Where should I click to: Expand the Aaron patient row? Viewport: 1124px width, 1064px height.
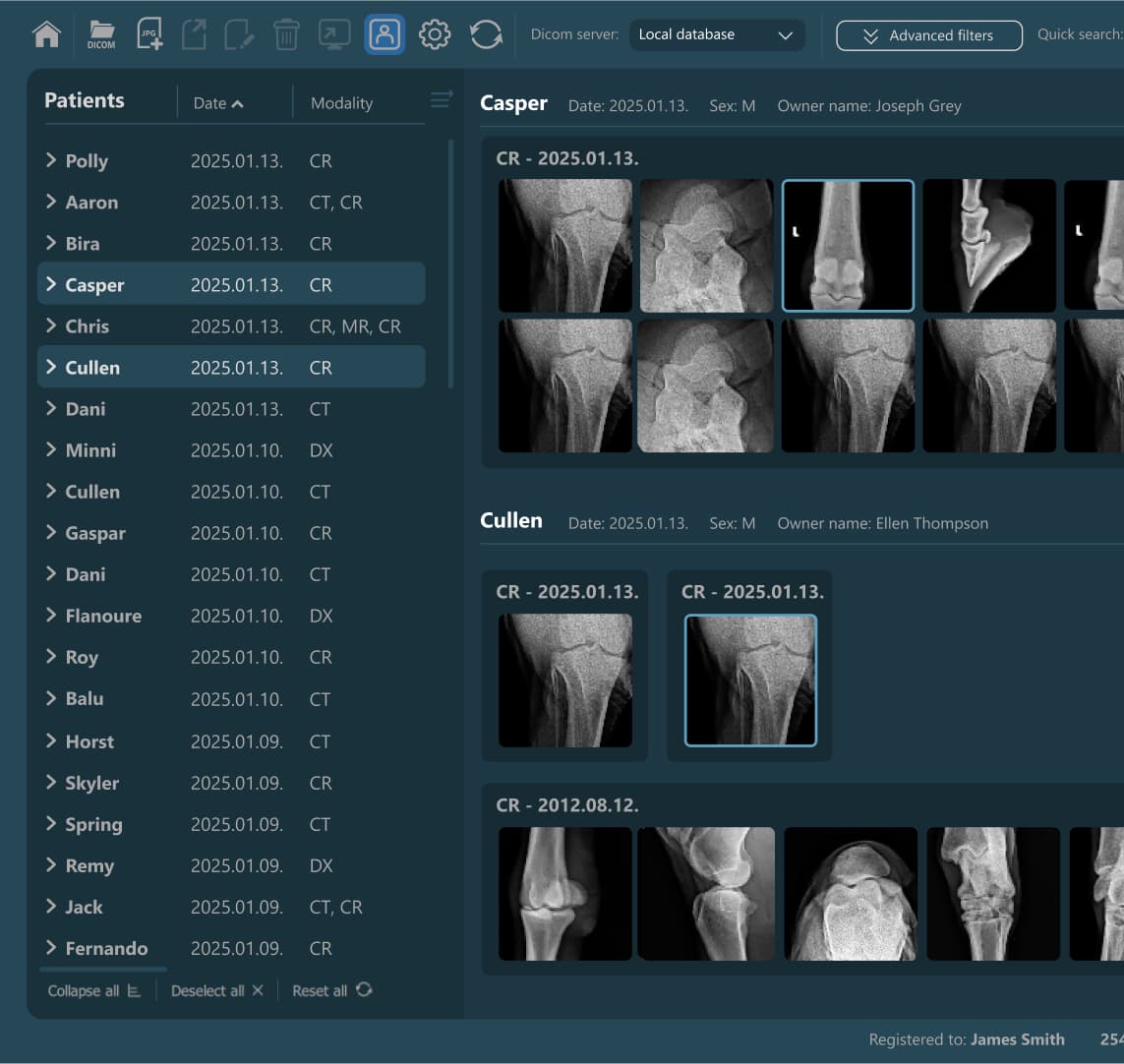point(51,202)
